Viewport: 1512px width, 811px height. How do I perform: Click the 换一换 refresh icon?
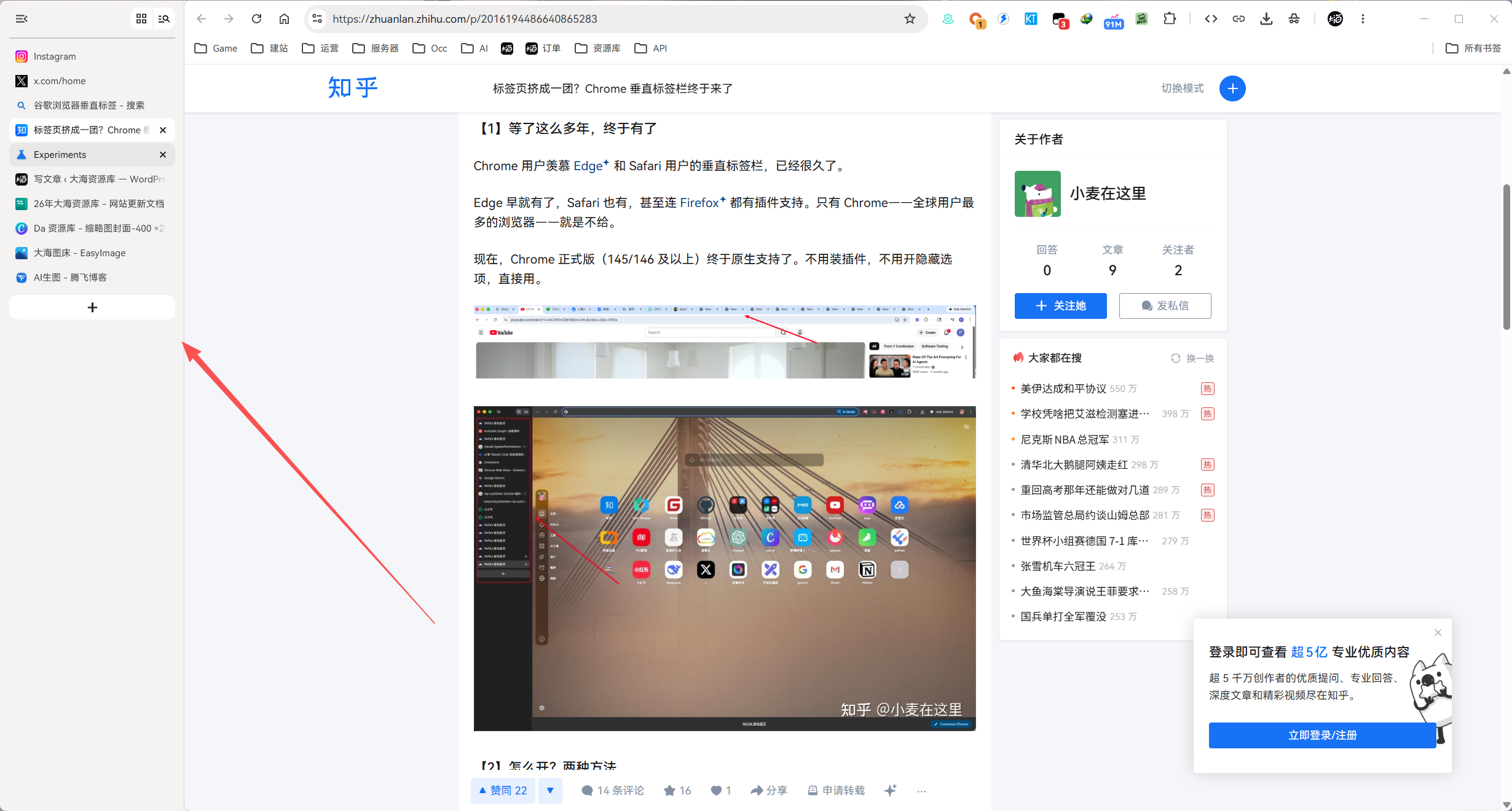coord(1175,358)
